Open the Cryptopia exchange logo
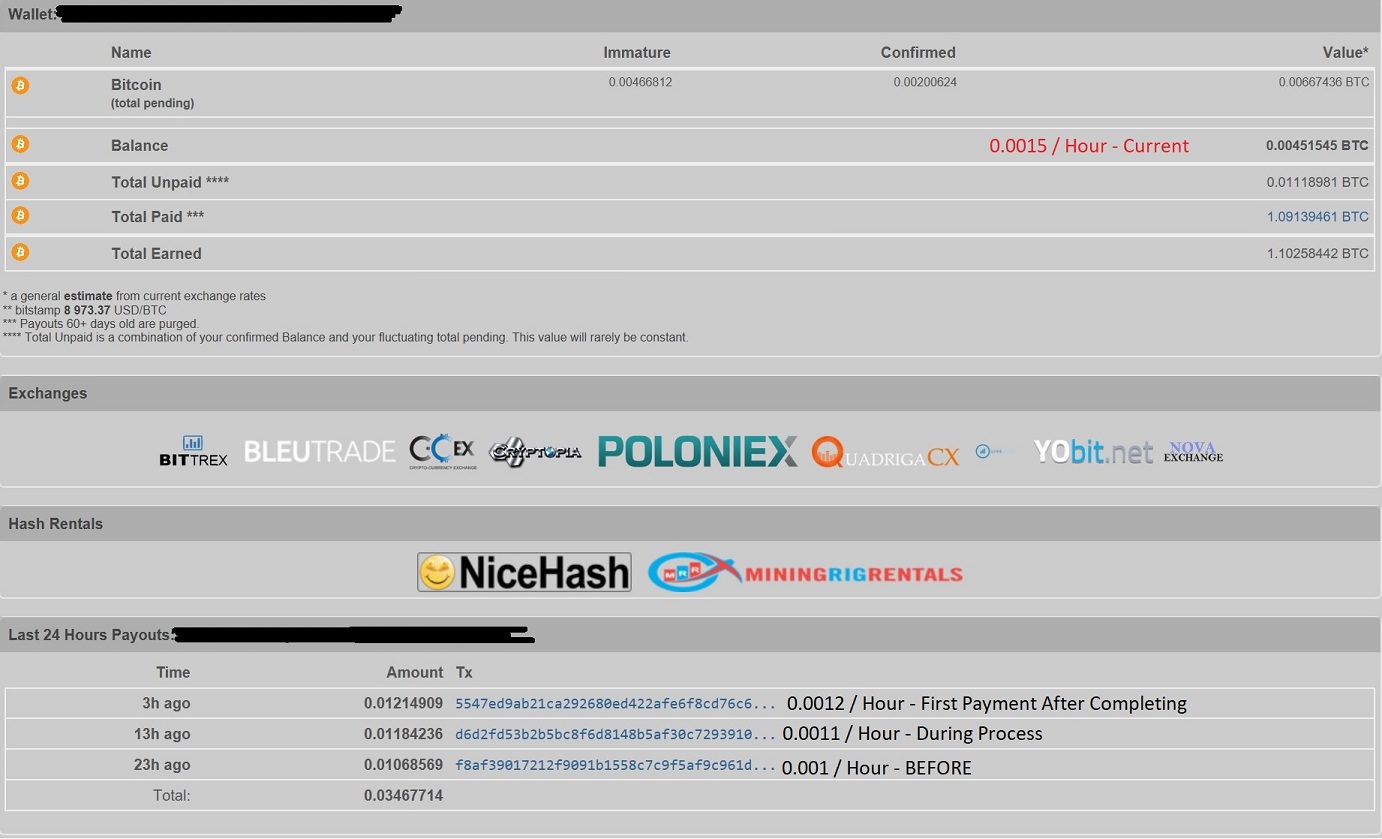1382x839 pixels. tap(535, 452)
